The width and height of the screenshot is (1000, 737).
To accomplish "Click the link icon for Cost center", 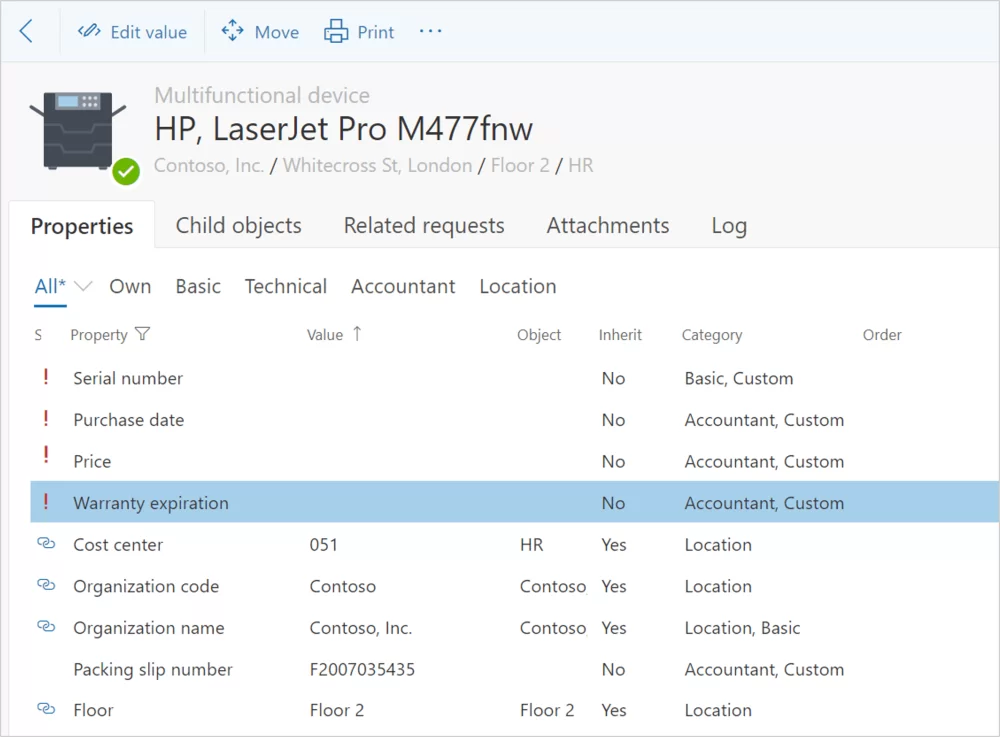I will (45, 544).
